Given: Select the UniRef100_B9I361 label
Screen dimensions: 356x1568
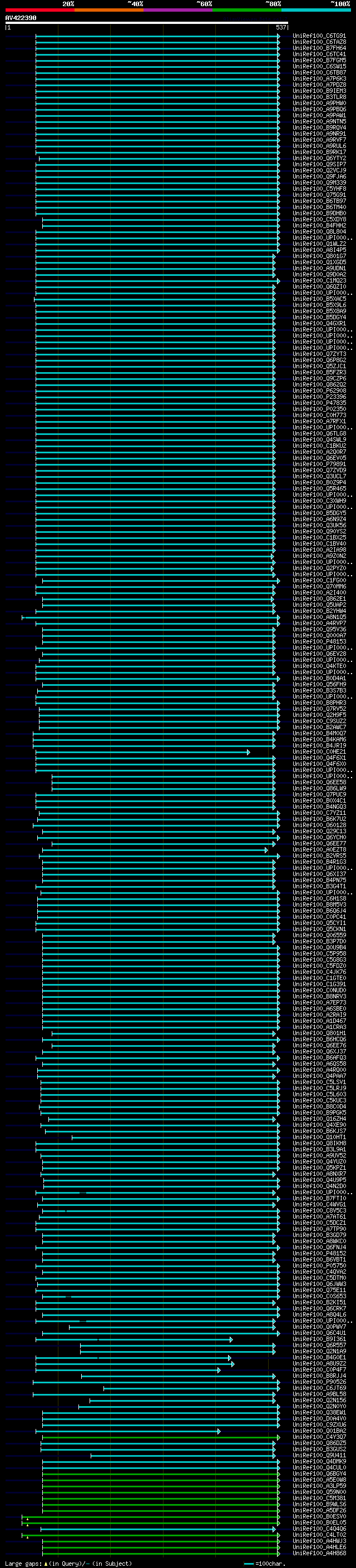Looking at the screenshot, I should [x=319, y=1339].
